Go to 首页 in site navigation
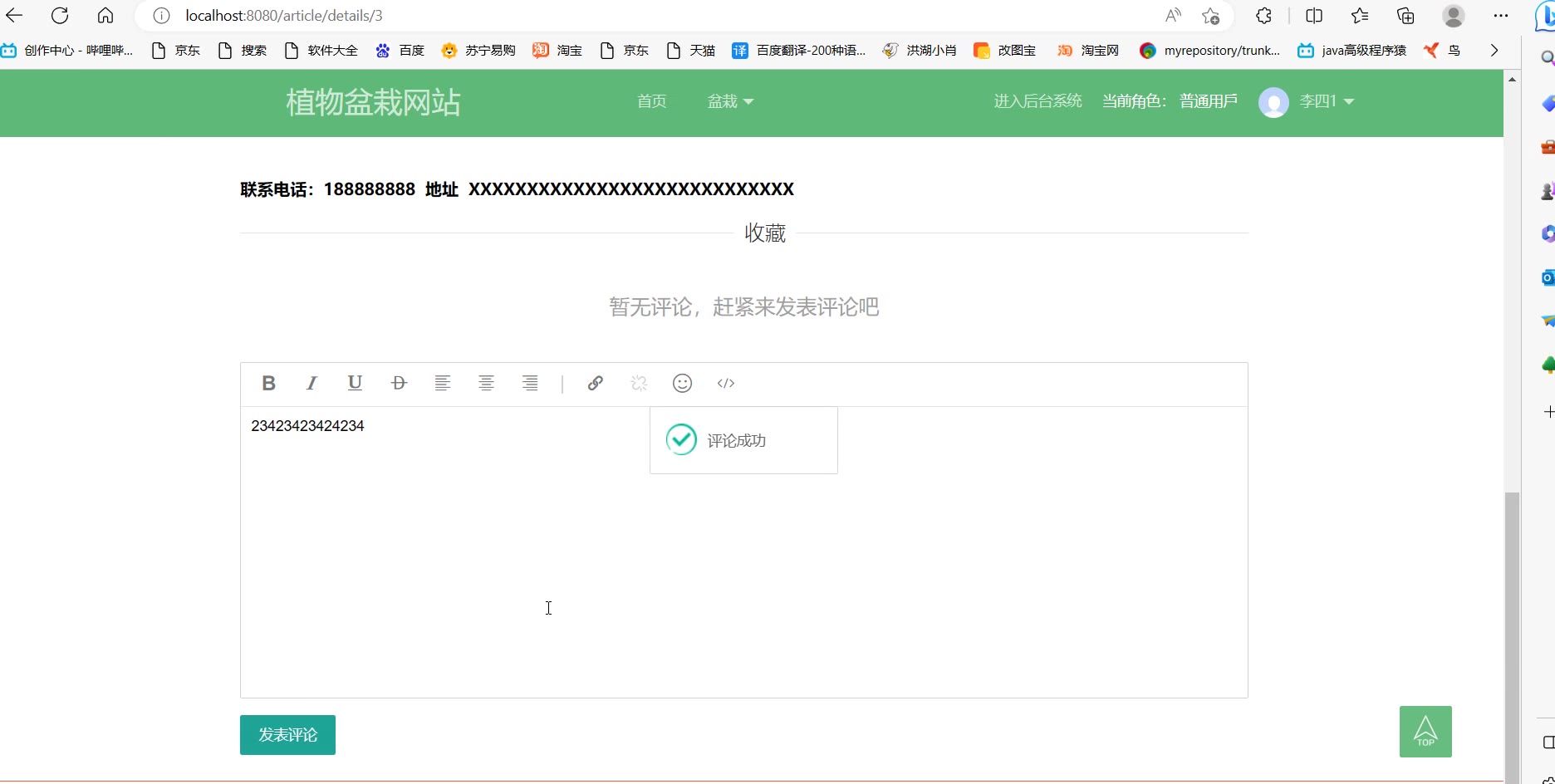 click(x=652, y=101)
